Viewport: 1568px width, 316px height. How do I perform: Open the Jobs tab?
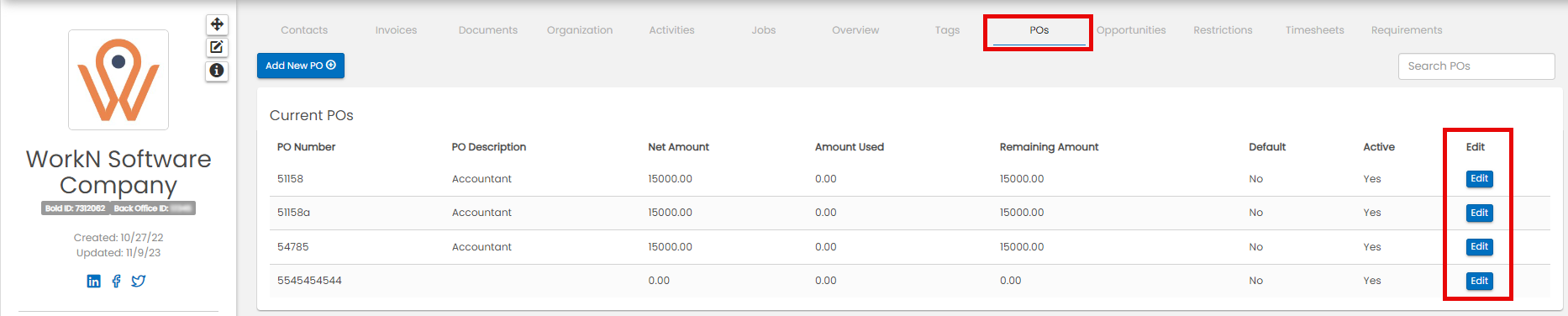pos(764,30)
